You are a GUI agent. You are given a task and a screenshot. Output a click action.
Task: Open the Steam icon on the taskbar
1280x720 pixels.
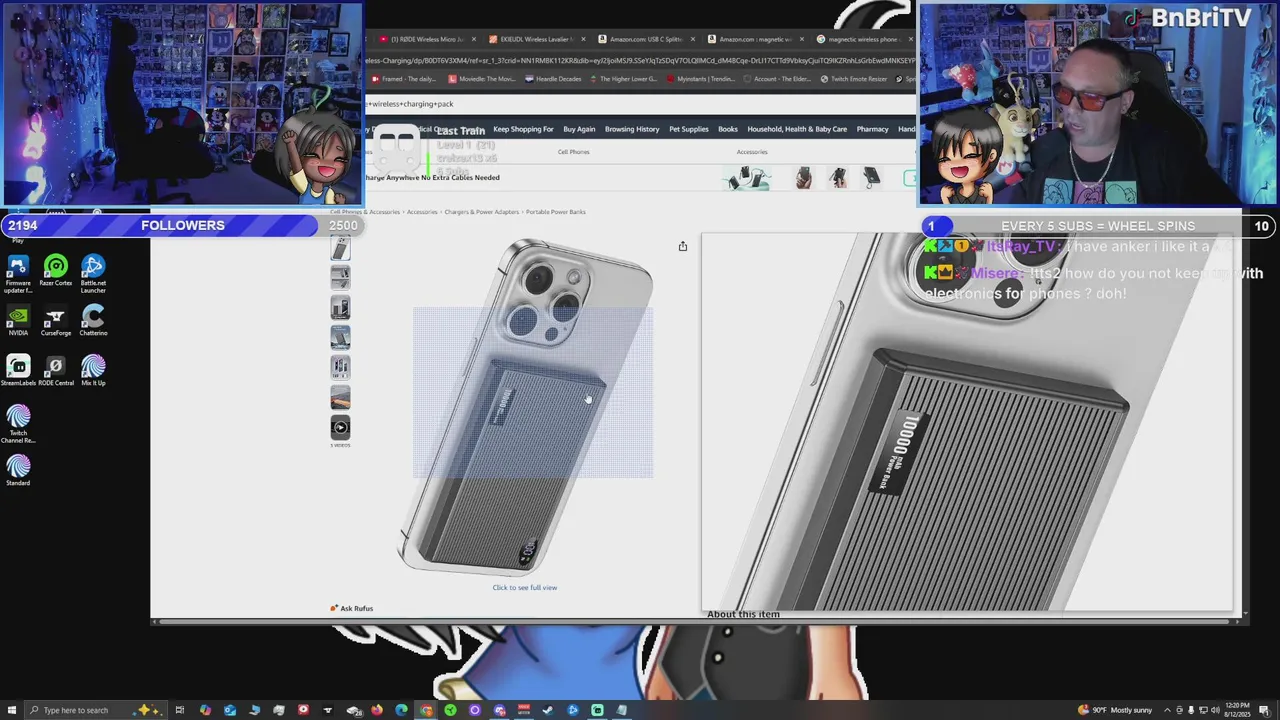(x=548, y=710)
